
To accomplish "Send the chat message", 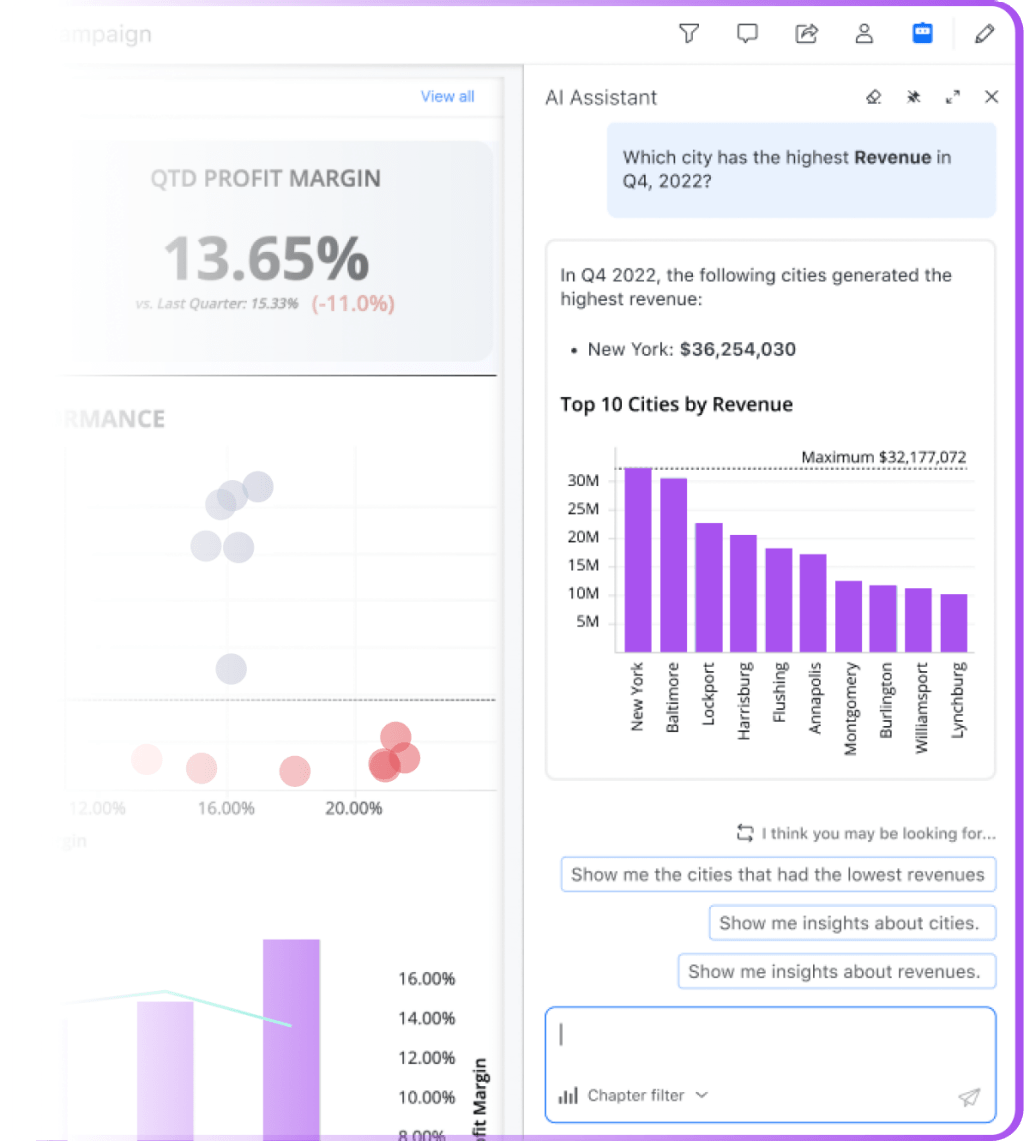I will [968, 1097].
